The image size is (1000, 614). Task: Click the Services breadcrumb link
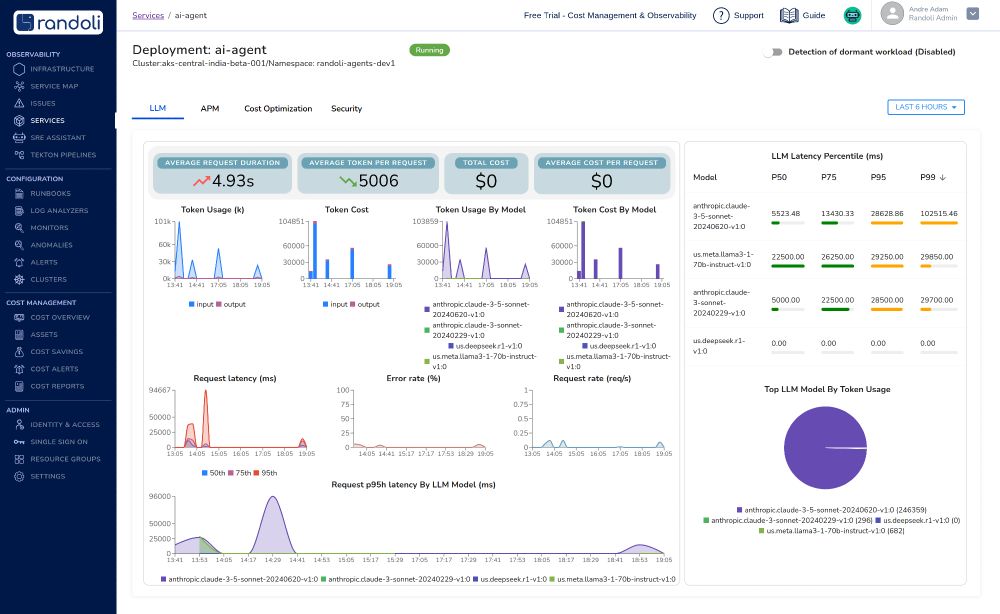click(148, 15)
